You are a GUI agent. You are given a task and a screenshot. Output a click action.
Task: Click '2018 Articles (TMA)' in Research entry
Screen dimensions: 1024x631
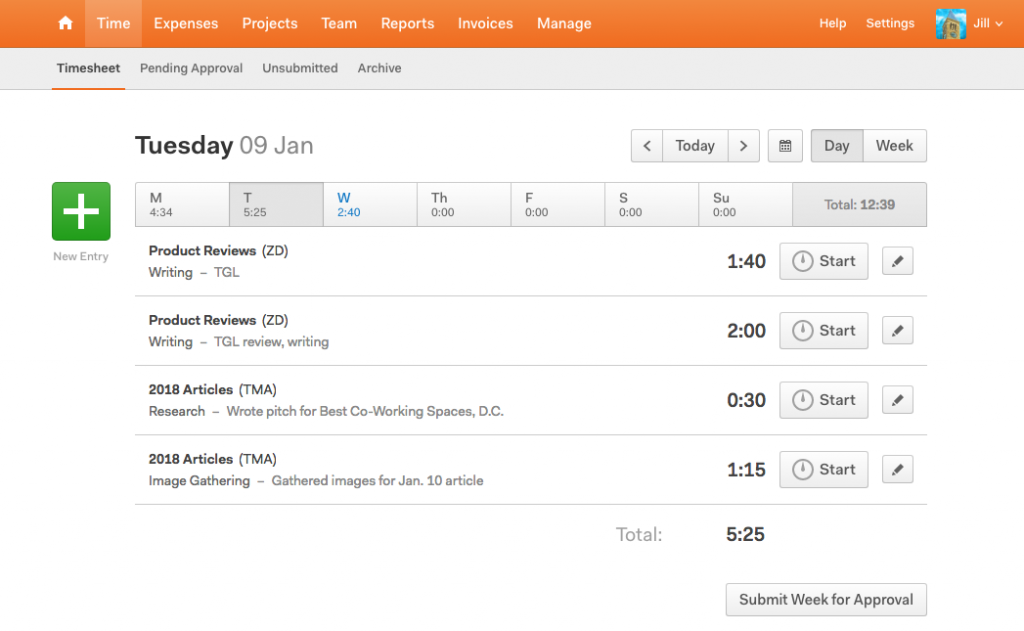click(x=212, y=389)
